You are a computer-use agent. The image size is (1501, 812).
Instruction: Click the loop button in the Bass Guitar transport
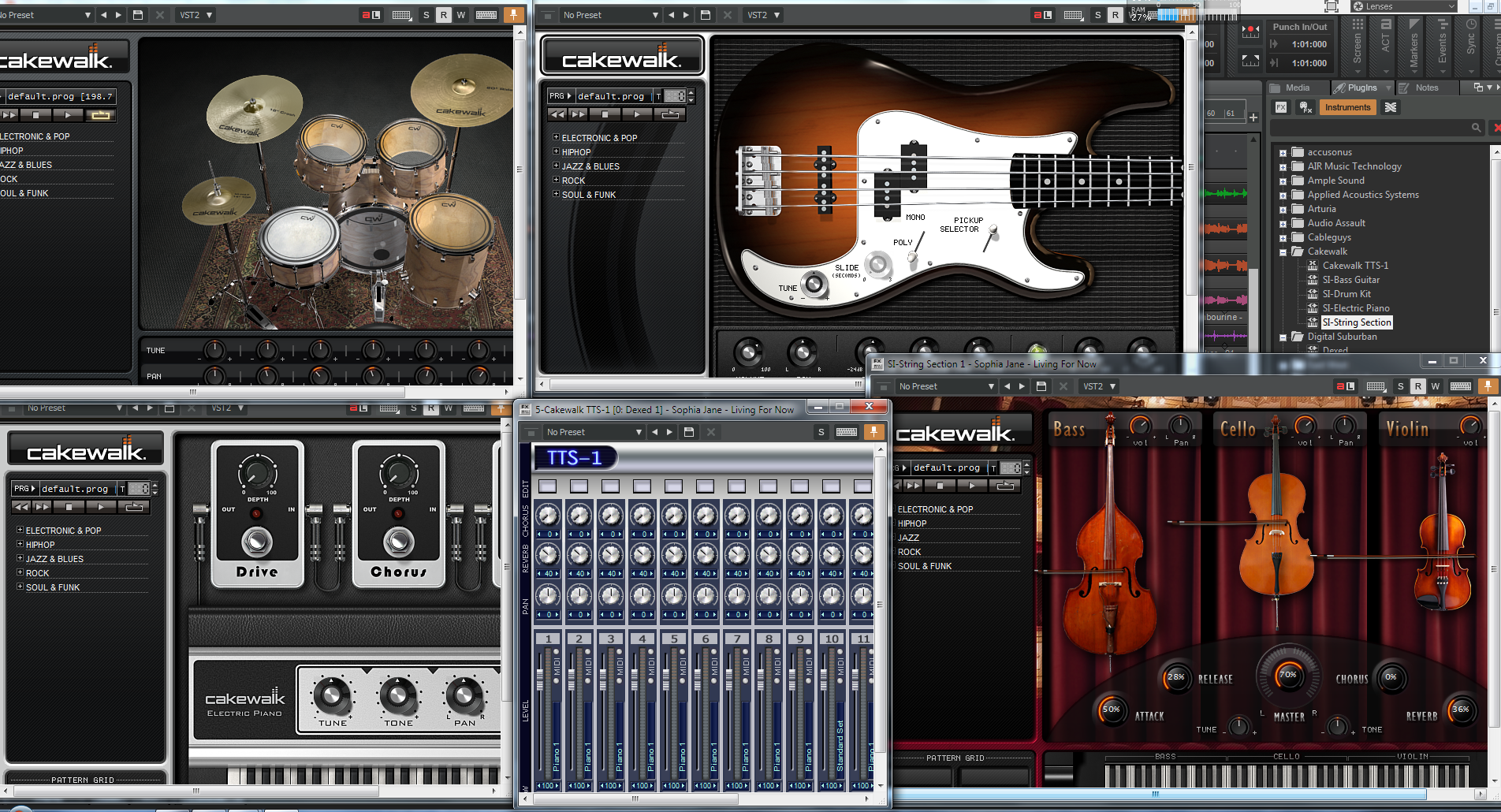click(670, 114)
